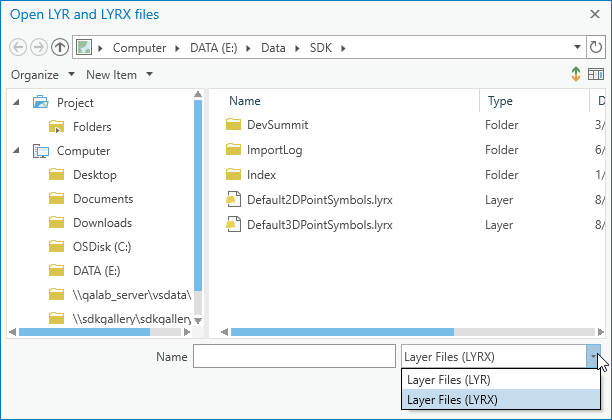Click Computer in the breadcrumb path

point(139,48)
